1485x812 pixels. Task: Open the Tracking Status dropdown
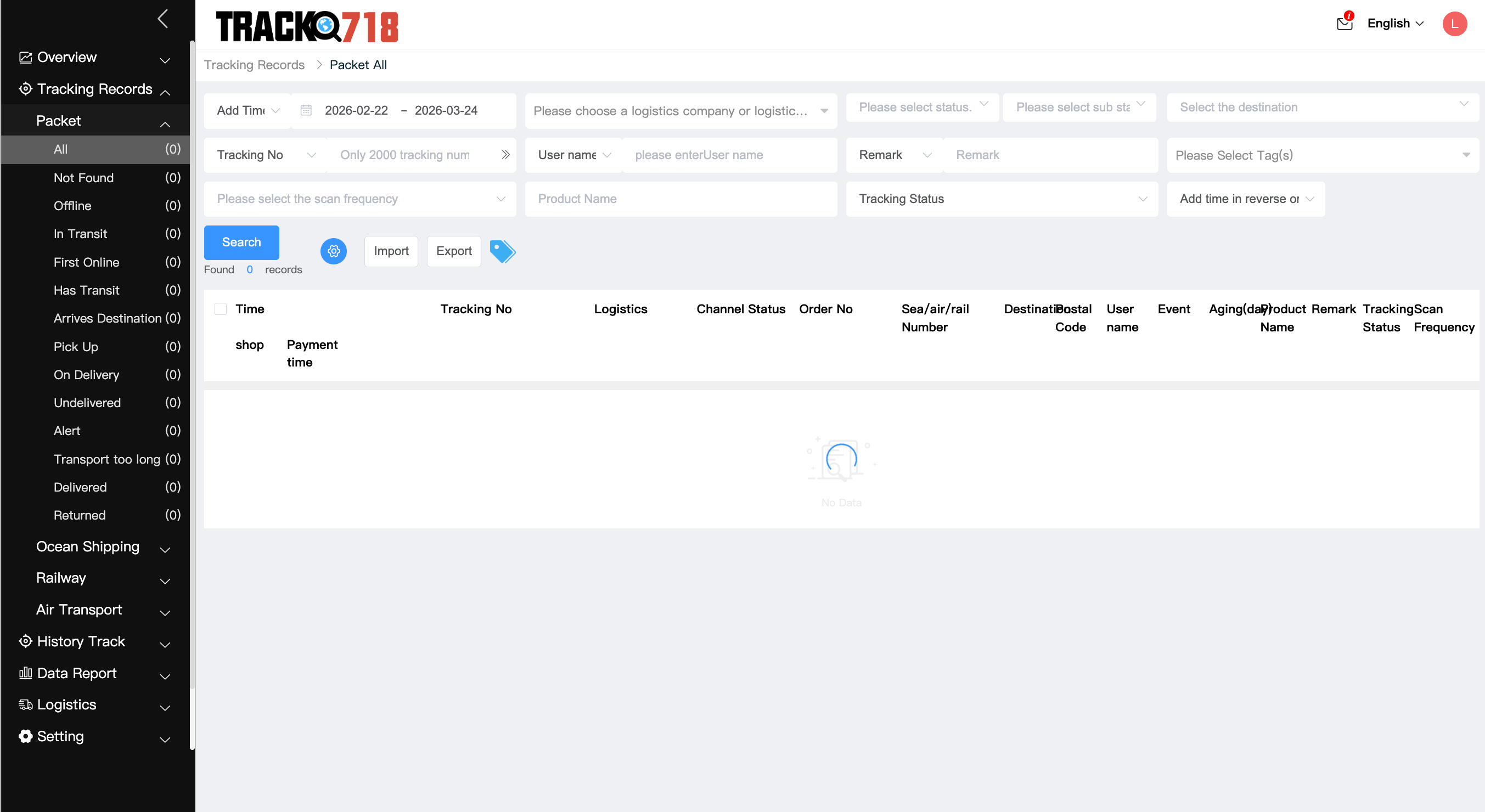[x=1002, y=199]
